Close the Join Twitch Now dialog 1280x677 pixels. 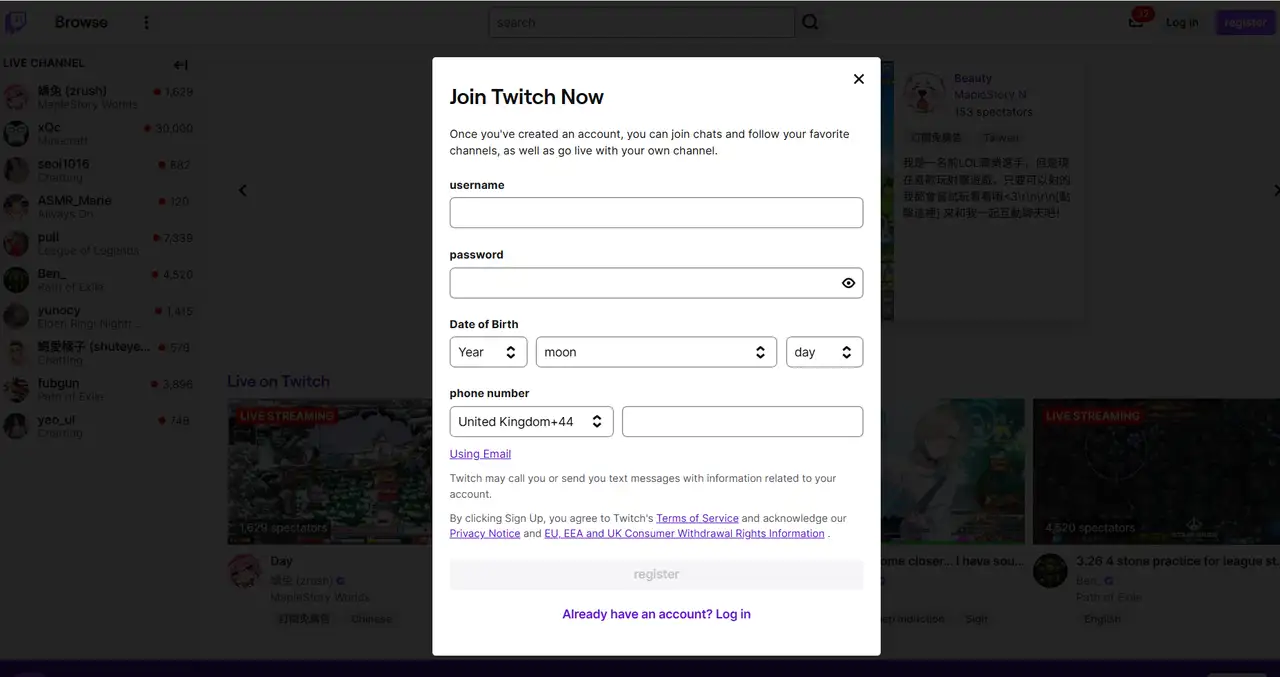click(x=858, y=79)
